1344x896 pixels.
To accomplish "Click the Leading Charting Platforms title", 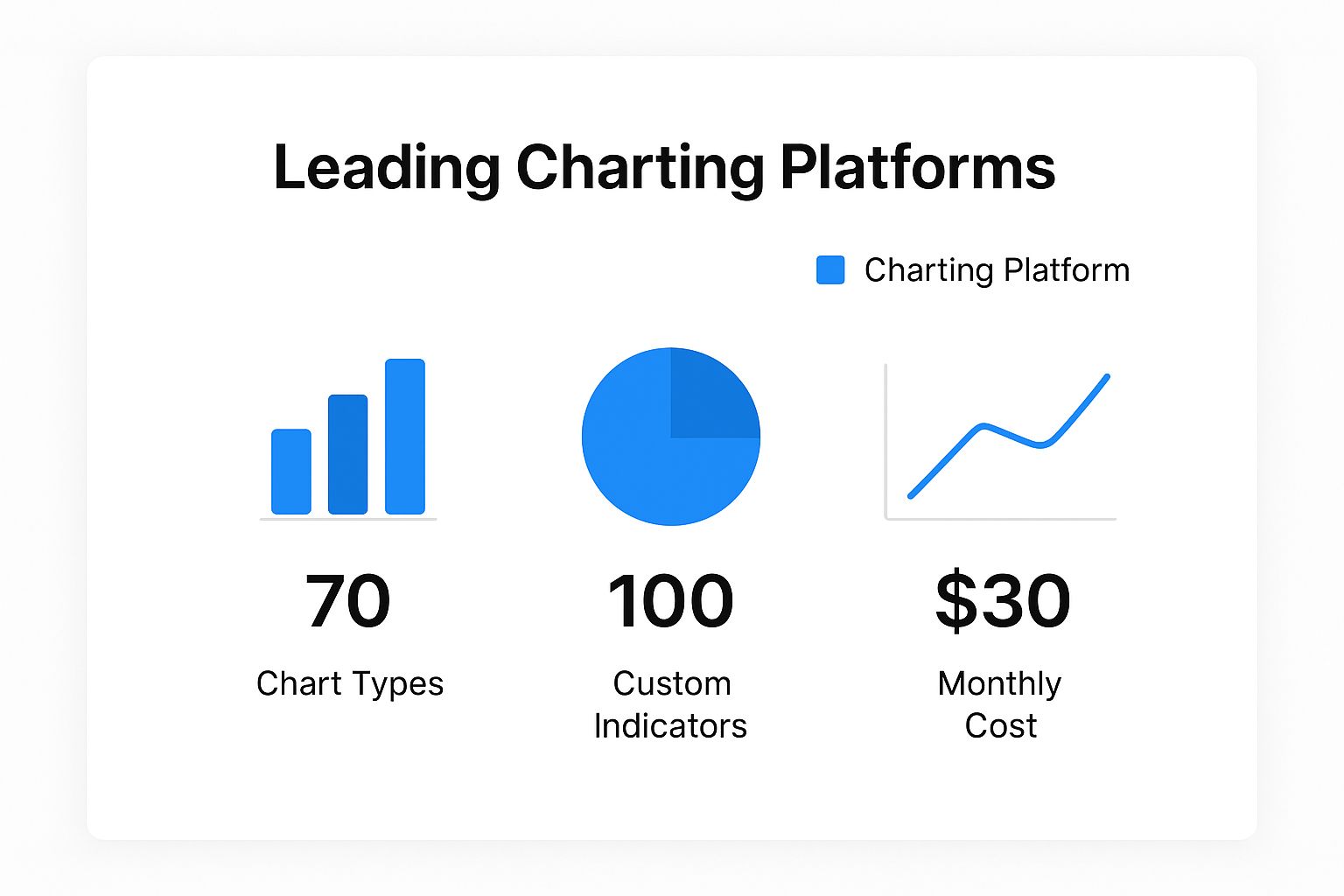I will pyautogui.click(x=665, y=167).
